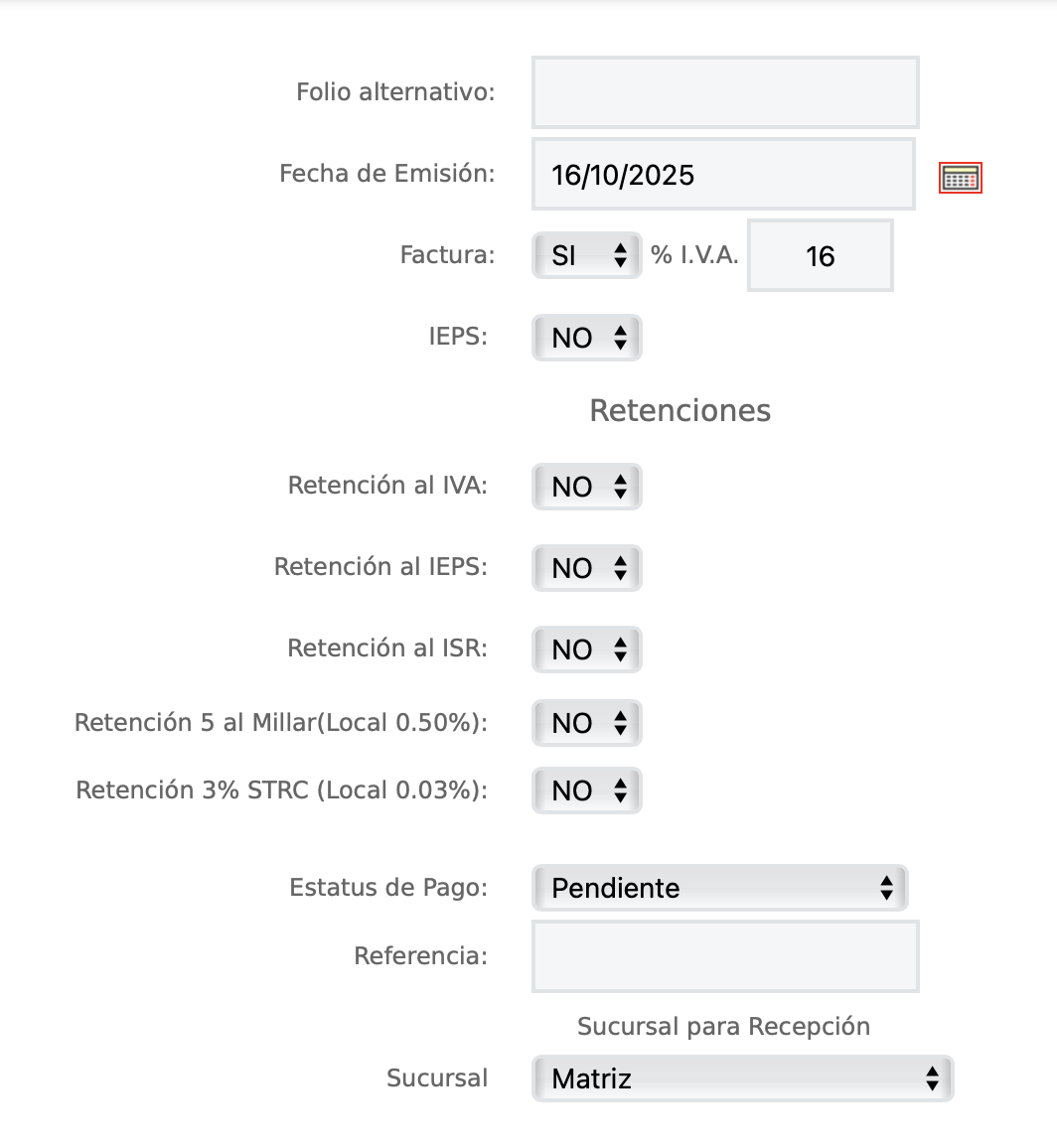Image resolution: width=1057 pixels, height=1148 pixels.
Task: Open the calendar date picker icon
Action: [961, 178]
